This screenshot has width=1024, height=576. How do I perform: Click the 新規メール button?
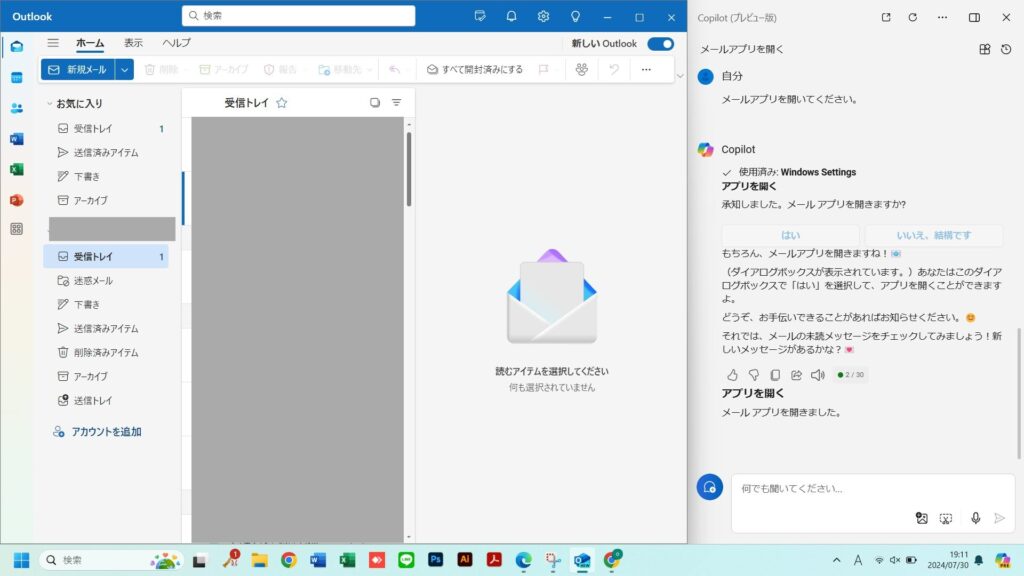pyautogui.click(x=77, y=69)
